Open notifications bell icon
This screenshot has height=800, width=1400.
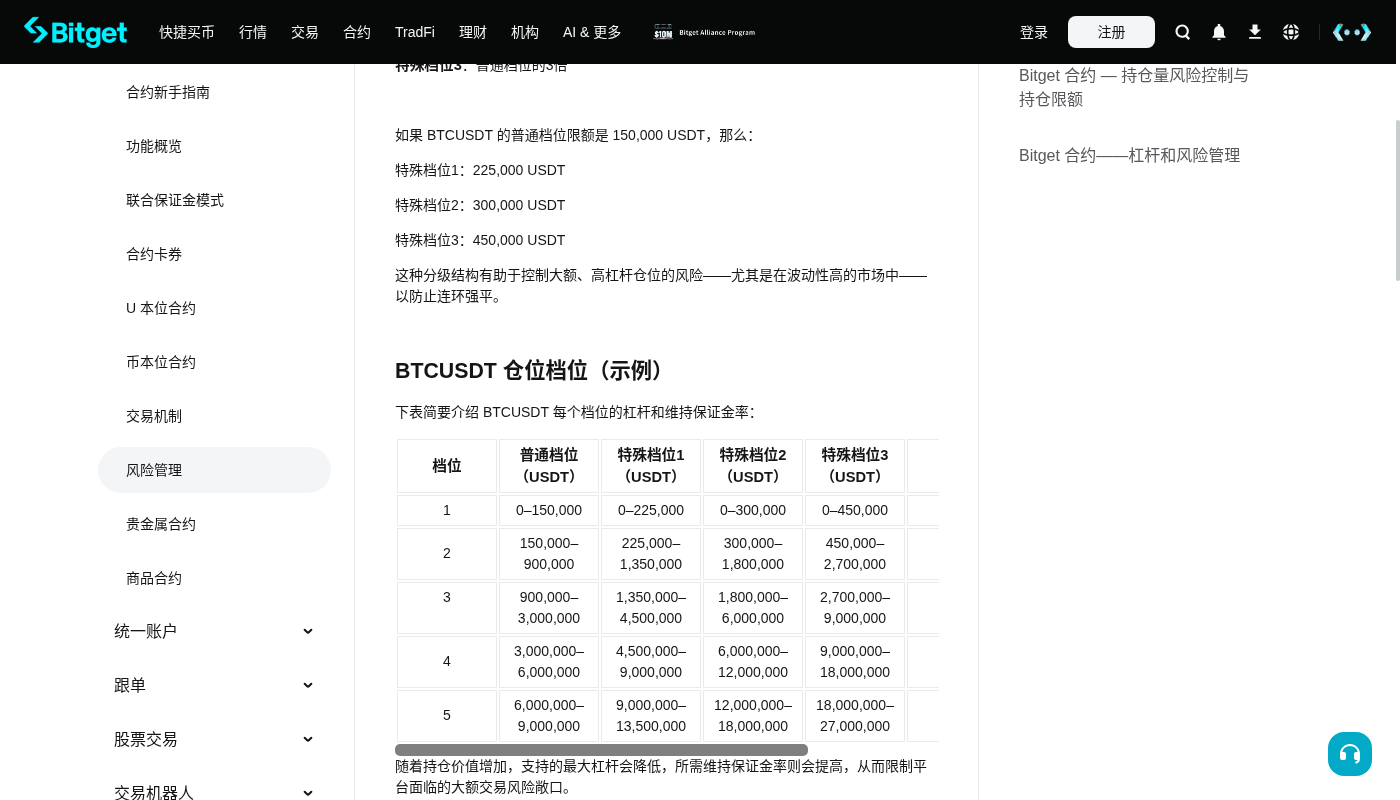[1219, 32]
